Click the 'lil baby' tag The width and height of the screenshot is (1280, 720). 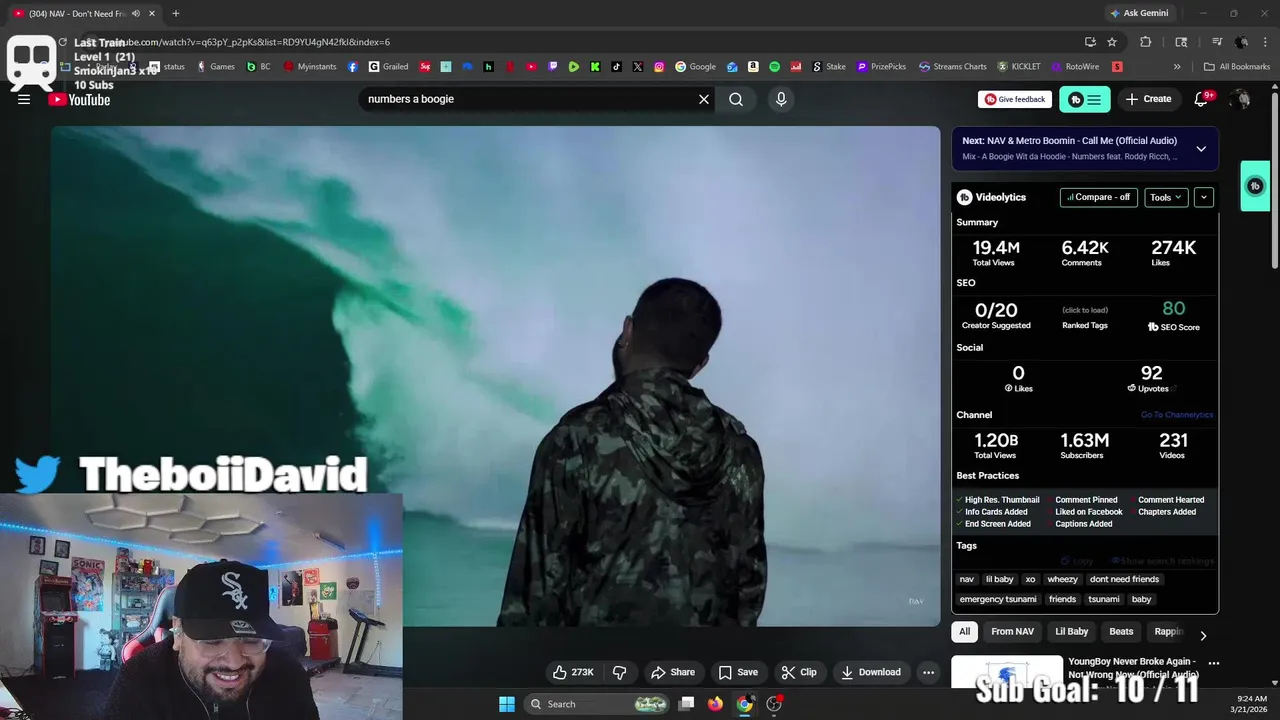(999, 579)
